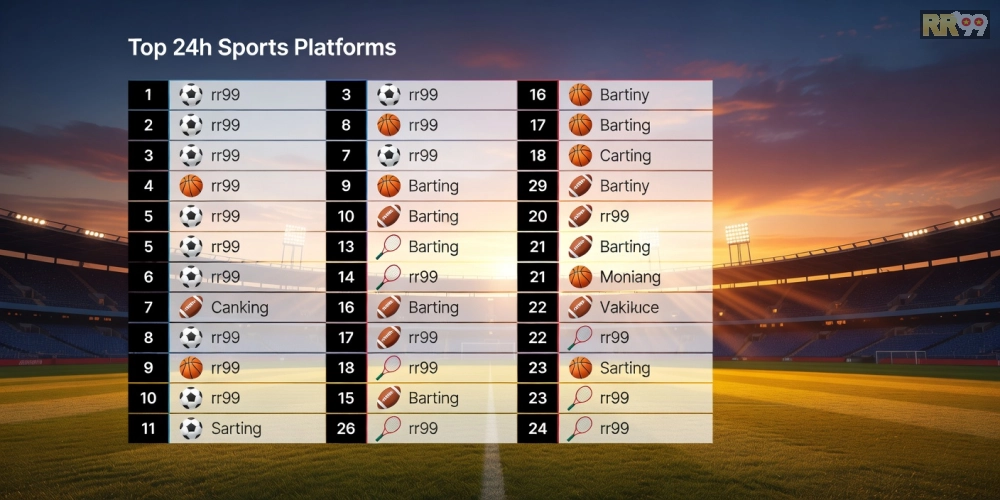Select the soccer ball icon in rank 11 row
Image resolution: width=1000 pixels, height=500 pixels.
tap(190, 429)
